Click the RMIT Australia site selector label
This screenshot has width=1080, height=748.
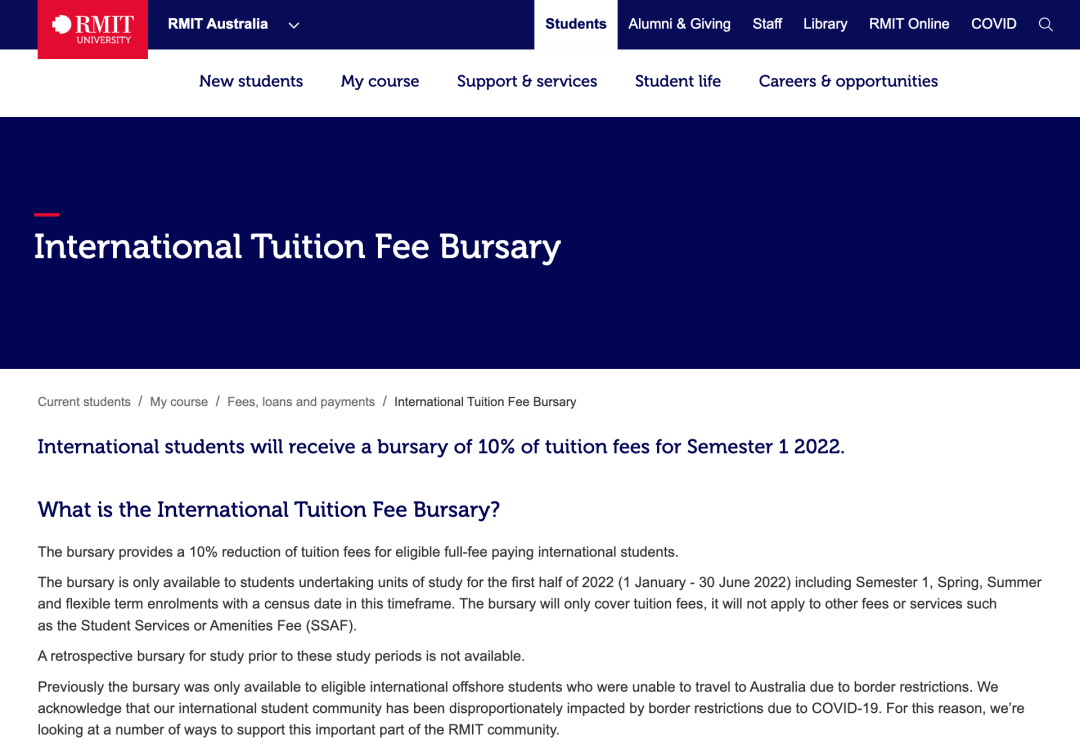tap(218, 24)
